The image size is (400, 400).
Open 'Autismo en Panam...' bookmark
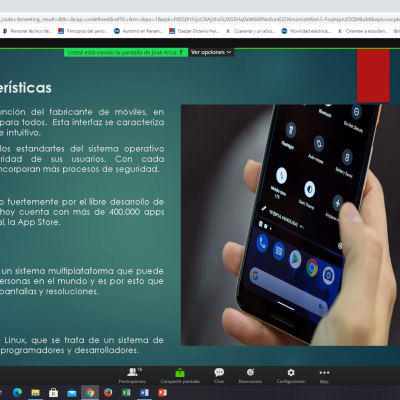click(139, 31)
